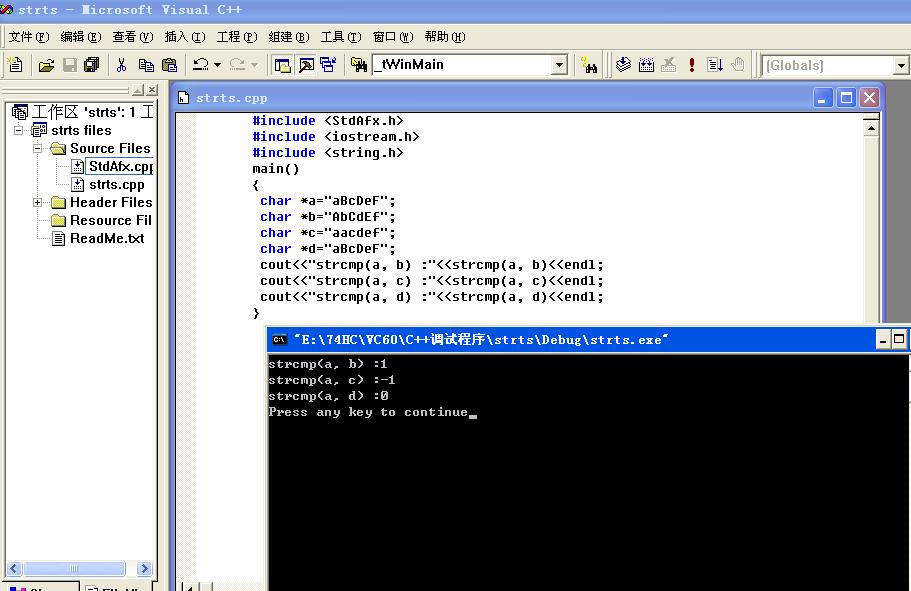The height and width of the screenshot is (591, 911).
Task: Click the Stop Build icon
Action: 669,65
